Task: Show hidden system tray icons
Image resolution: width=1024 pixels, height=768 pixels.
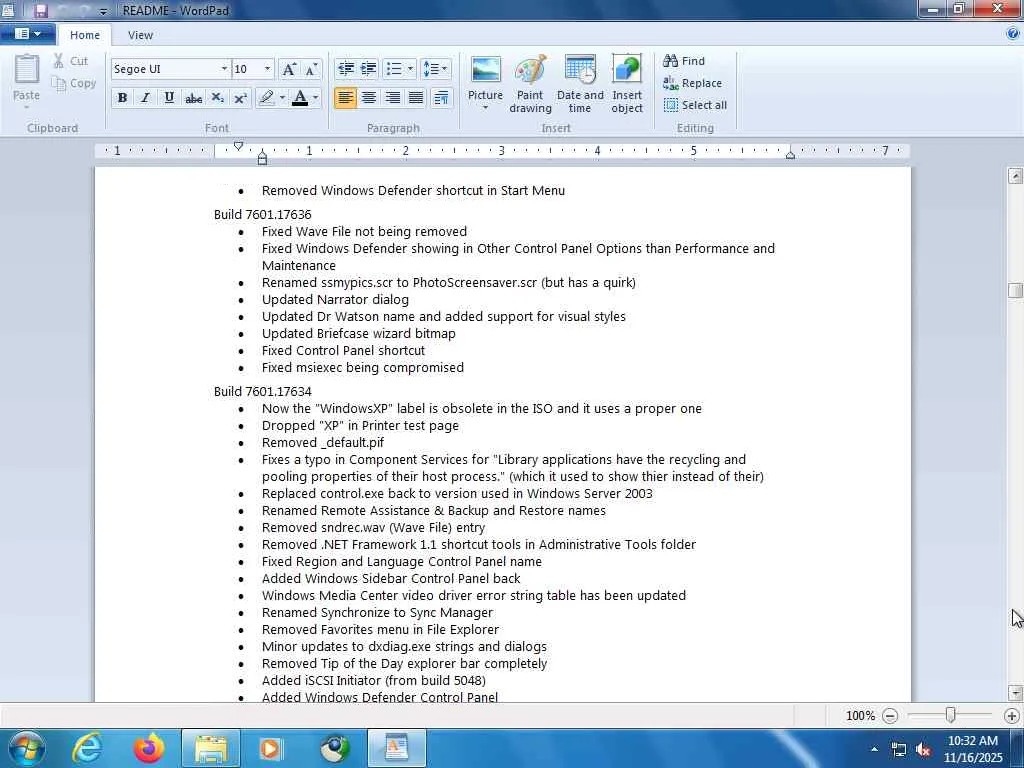Action: (874, 749)
